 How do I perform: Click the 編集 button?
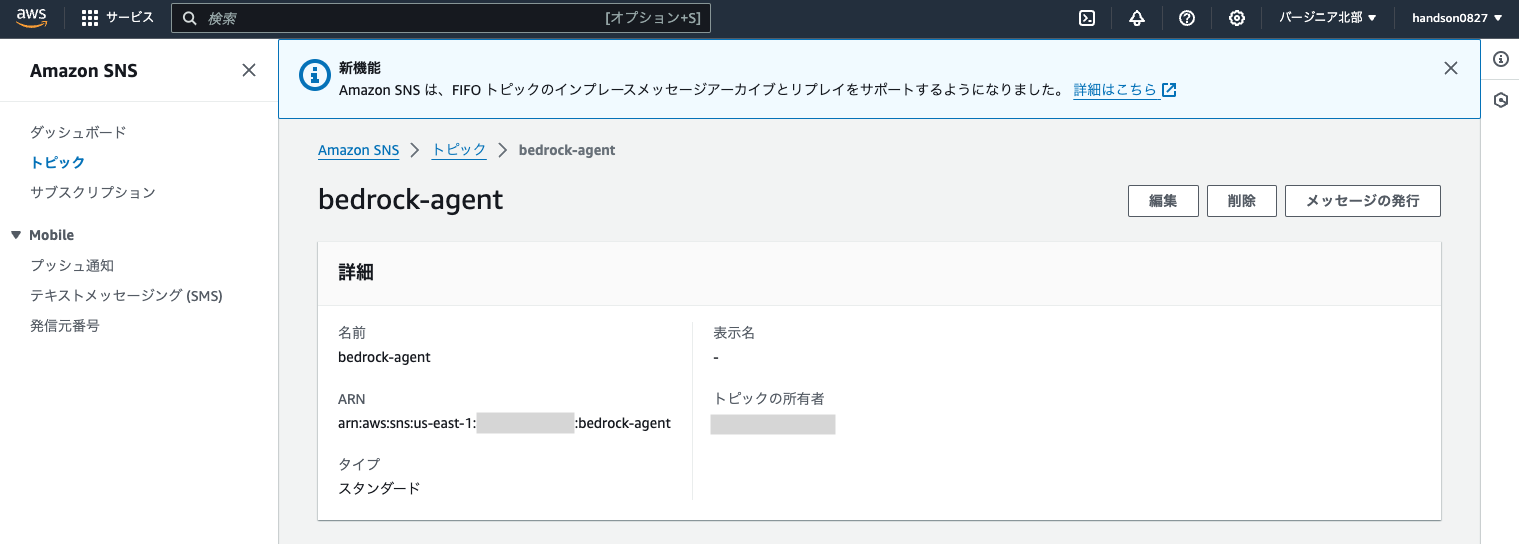(x=1163, y=201)
